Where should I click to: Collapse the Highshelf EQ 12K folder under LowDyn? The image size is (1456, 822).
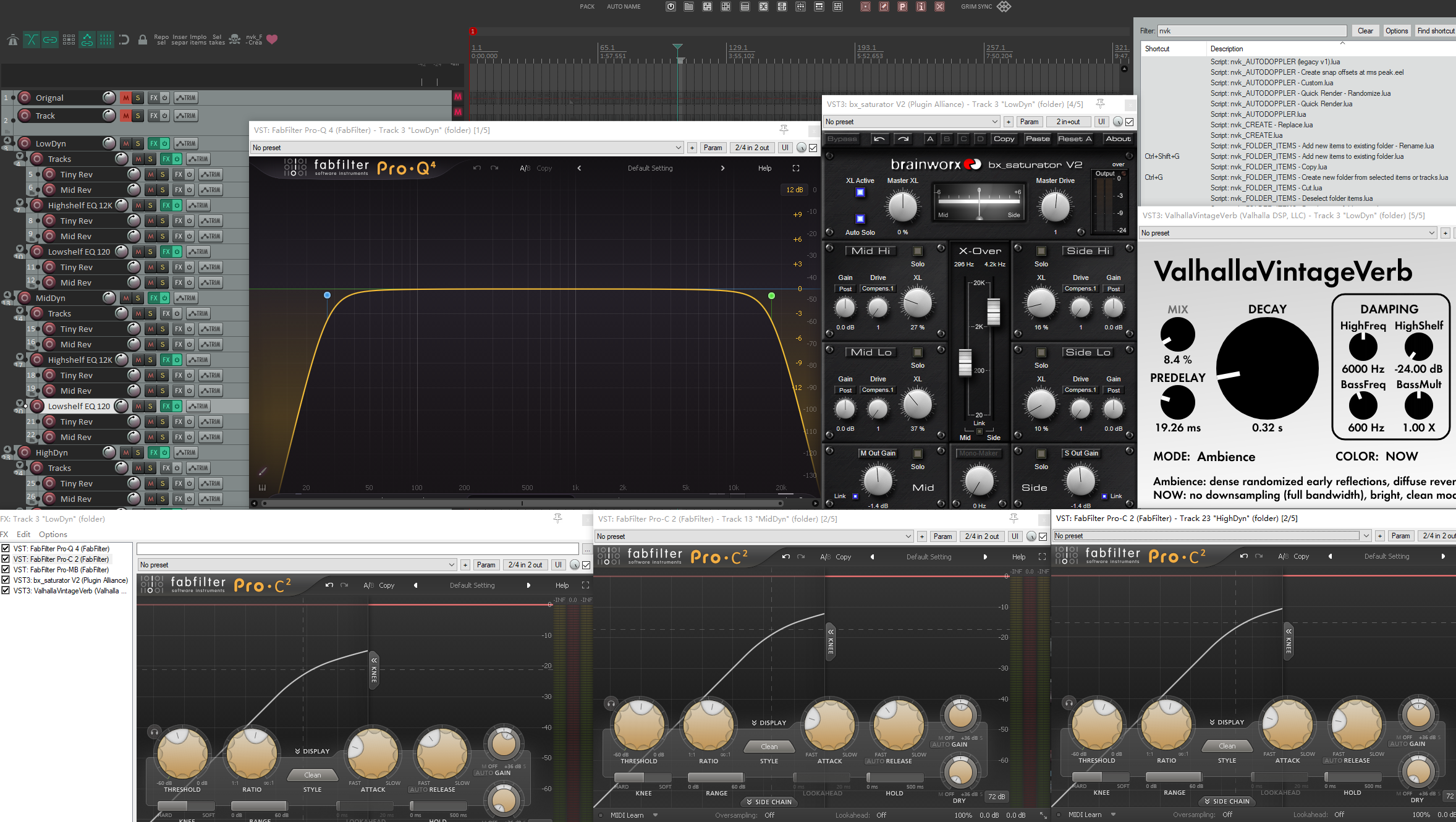point(20,202)
